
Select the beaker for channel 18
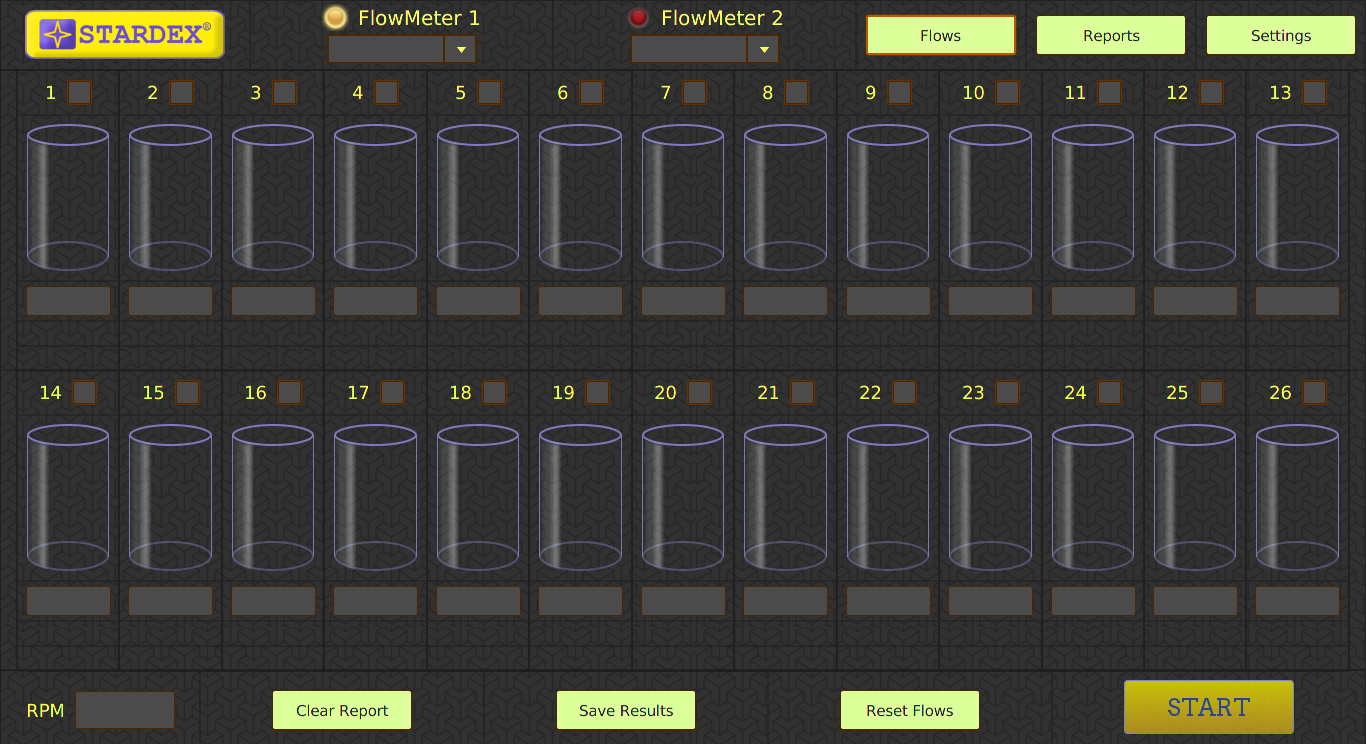[x=478, y=497]
